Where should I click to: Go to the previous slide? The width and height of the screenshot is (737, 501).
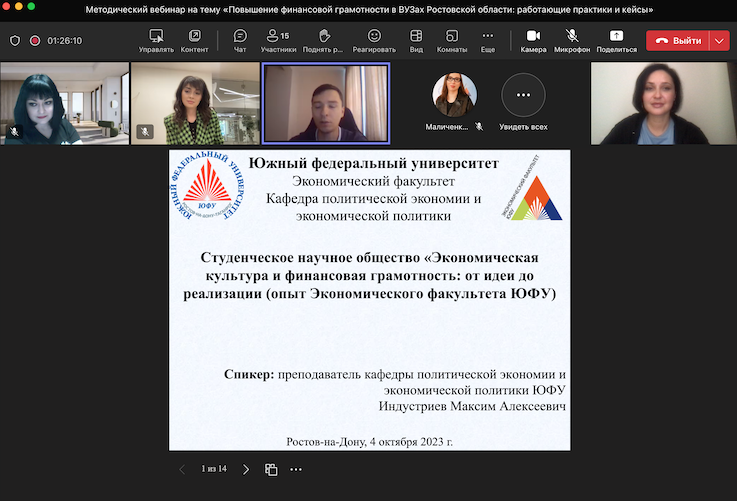pos(182,469)
